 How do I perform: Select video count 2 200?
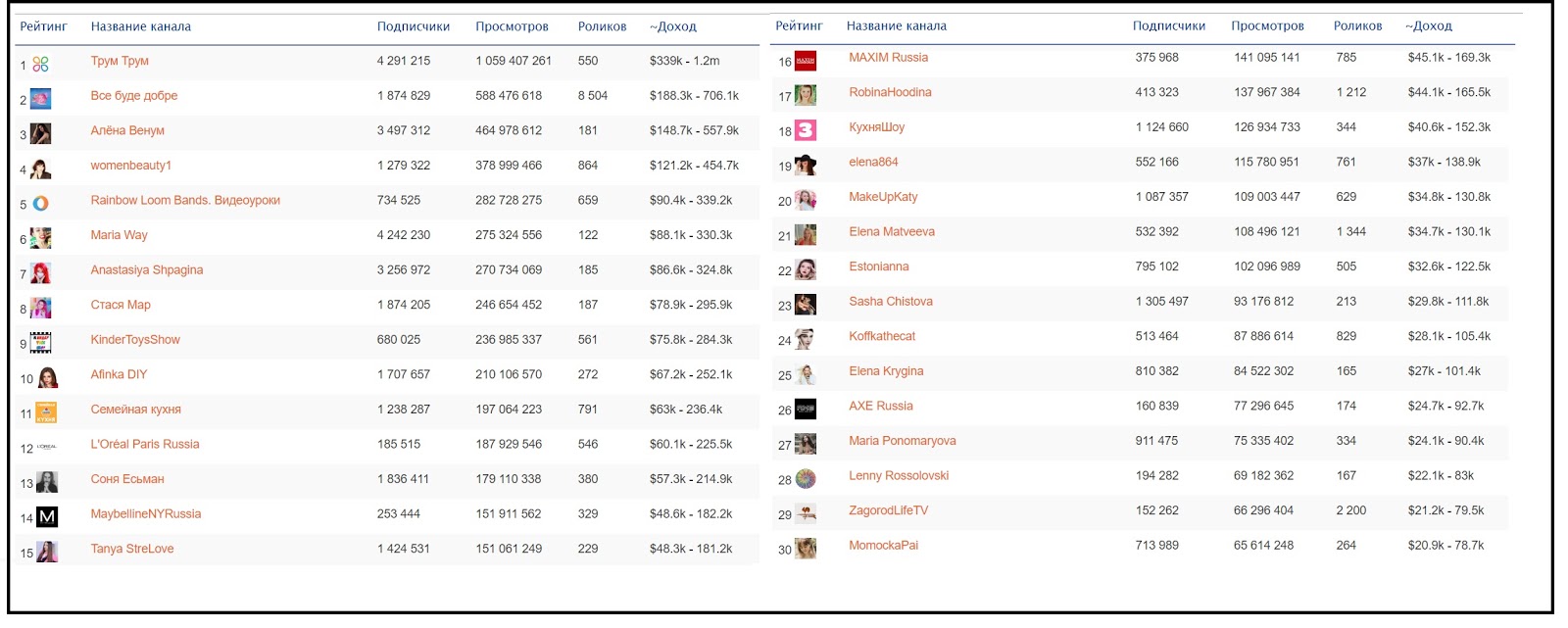tap(1351, 510)
